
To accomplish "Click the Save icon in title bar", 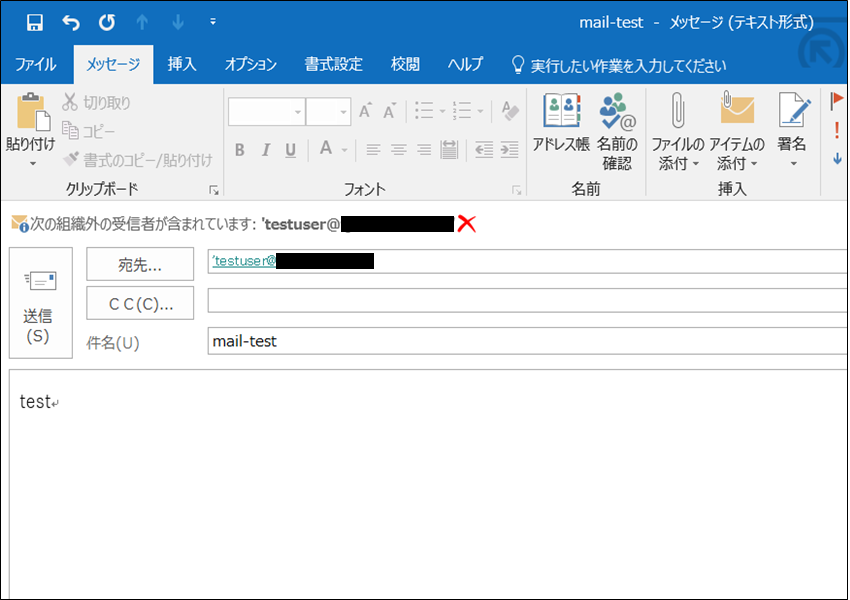I will pyautogui.click(x=35, y=22).
